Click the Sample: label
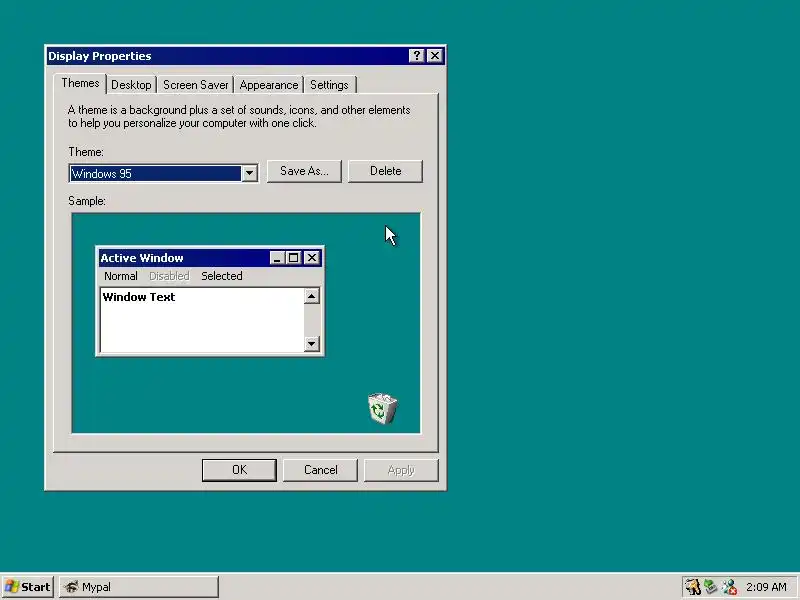 [x=87, y=201]
